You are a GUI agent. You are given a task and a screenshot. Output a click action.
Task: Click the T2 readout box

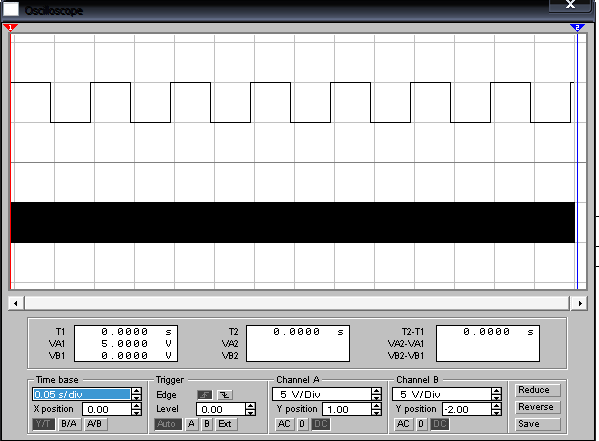[x=298, y=344]
